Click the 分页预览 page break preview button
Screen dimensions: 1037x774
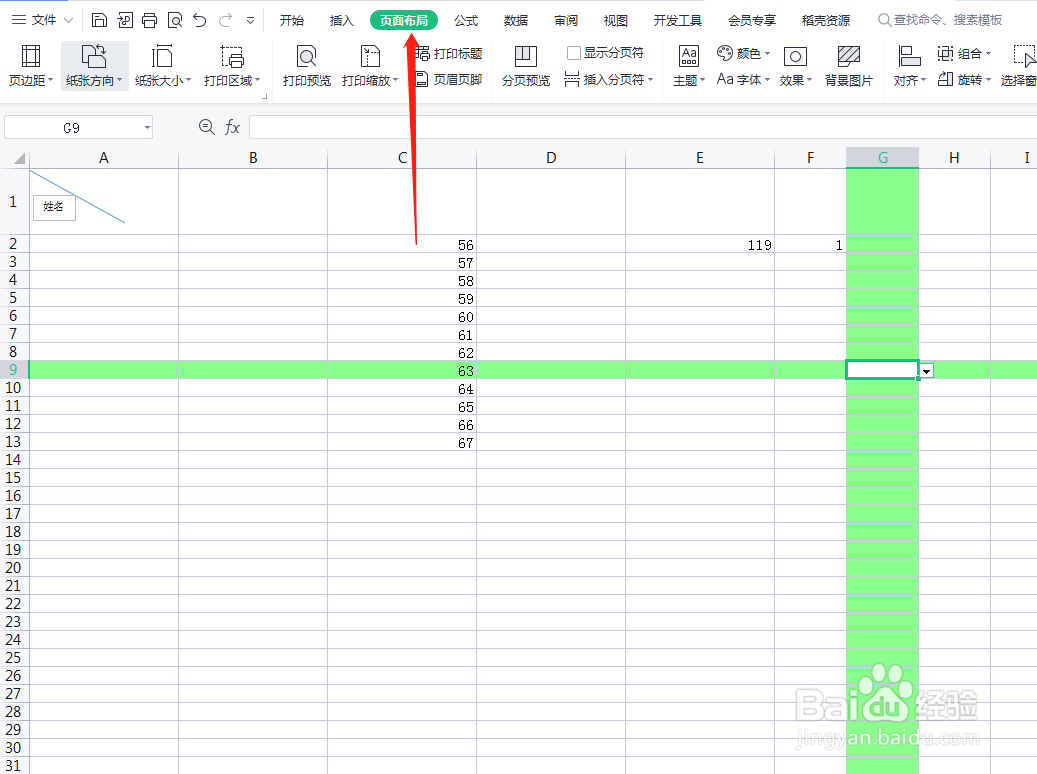pyautogui.click(x=526, y=65)
